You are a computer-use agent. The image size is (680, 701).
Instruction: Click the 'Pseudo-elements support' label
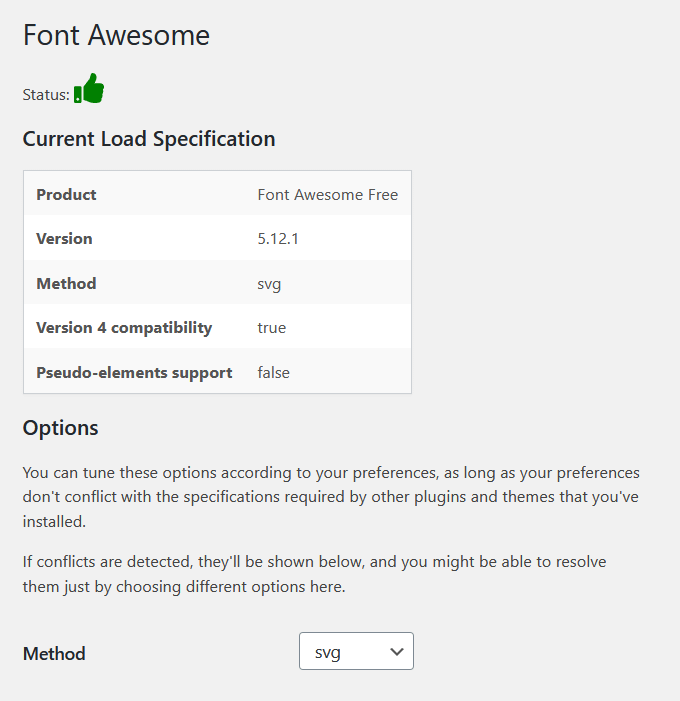coord(134,373)
